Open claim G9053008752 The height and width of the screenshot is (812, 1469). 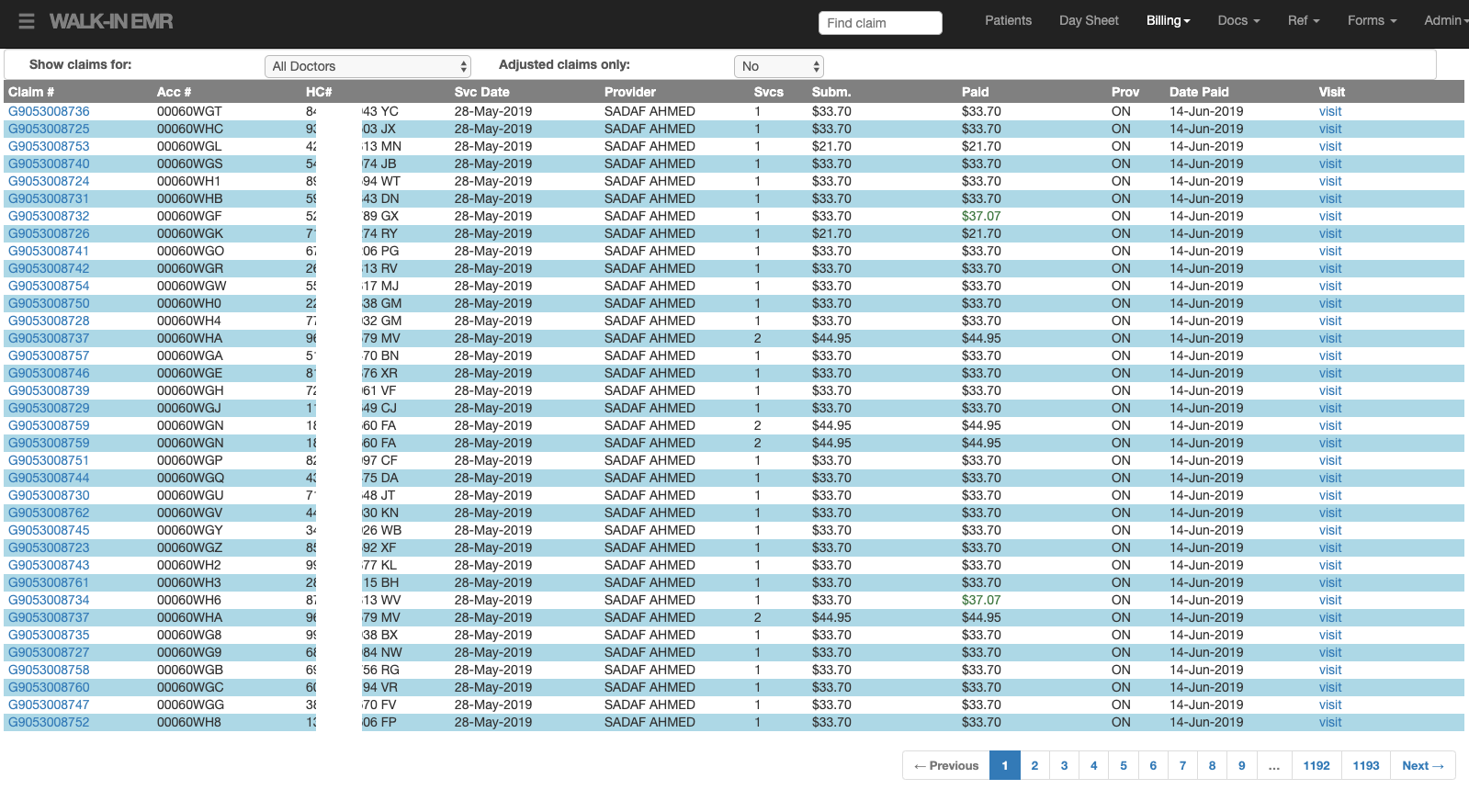pyautogui.click(x=49, y=722)
